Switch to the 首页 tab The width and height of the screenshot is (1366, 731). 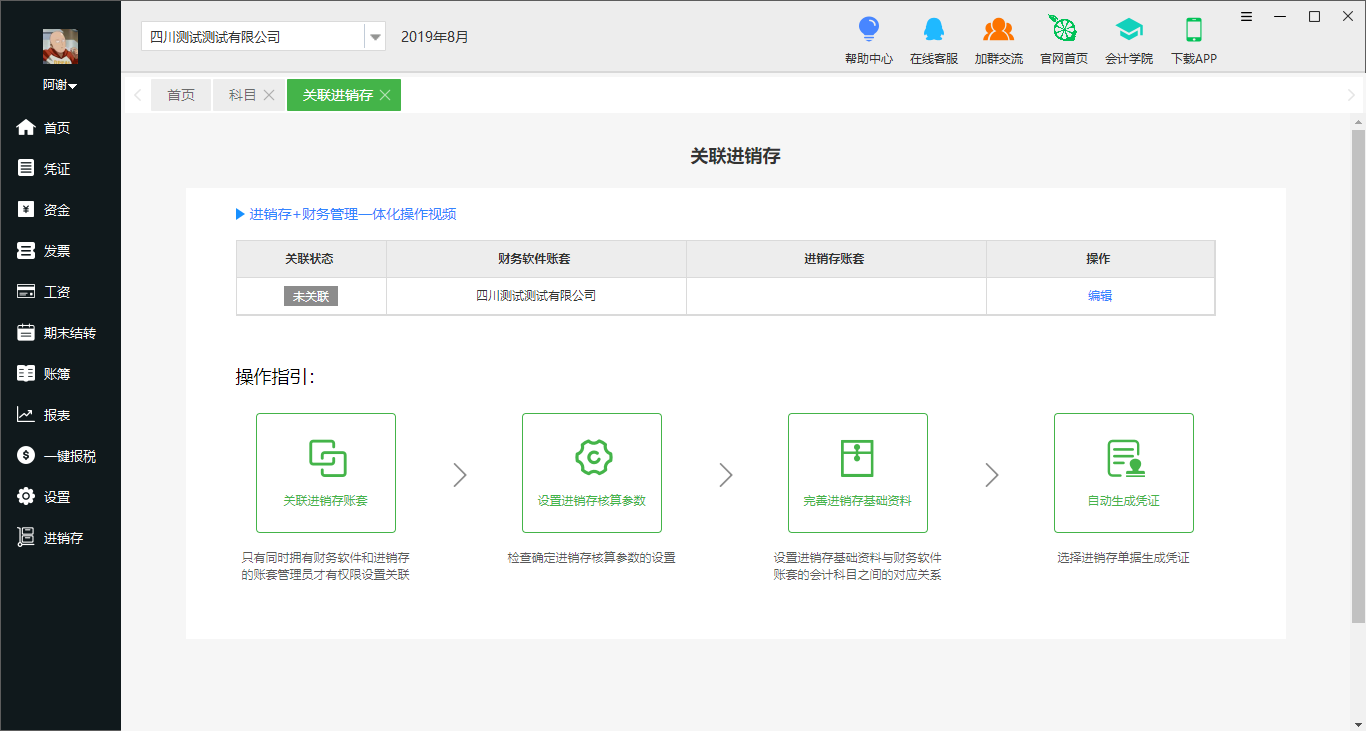181,95
